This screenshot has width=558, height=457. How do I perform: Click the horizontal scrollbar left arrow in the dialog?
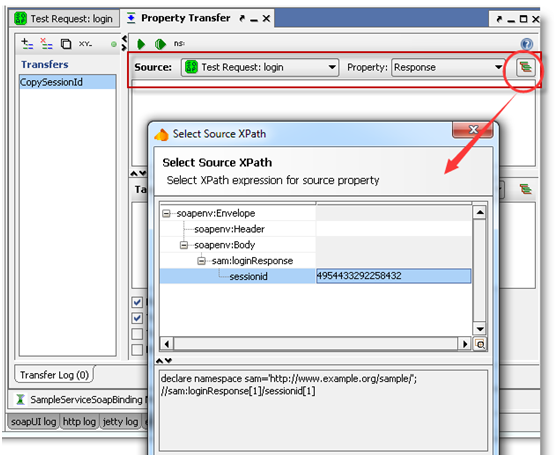(x=167, y=344)
